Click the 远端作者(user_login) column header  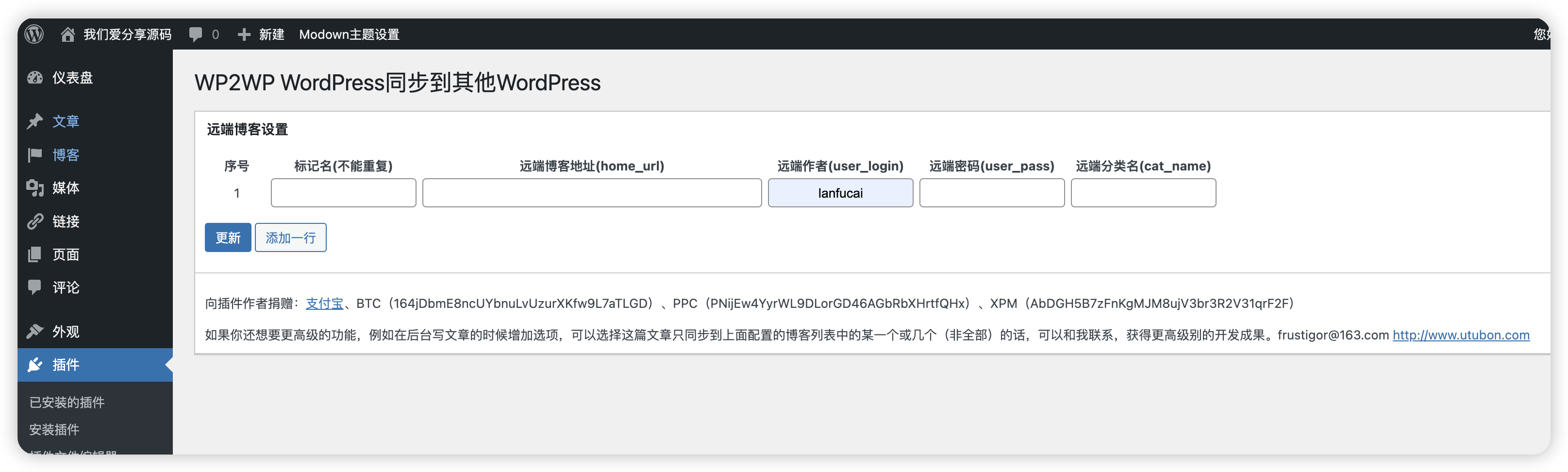coord(840,166)
